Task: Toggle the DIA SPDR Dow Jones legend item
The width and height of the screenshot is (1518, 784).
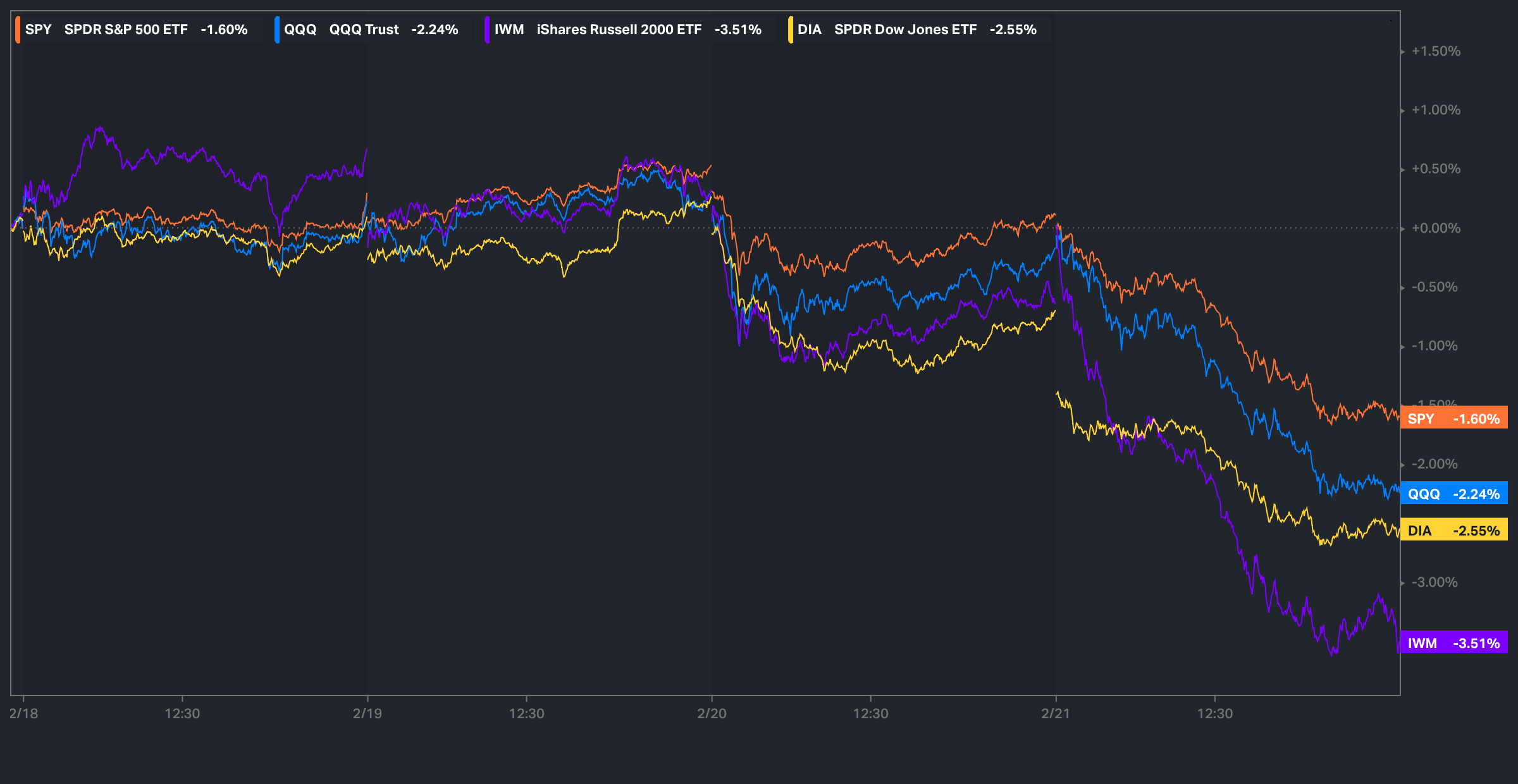Action: click(916, 30)
